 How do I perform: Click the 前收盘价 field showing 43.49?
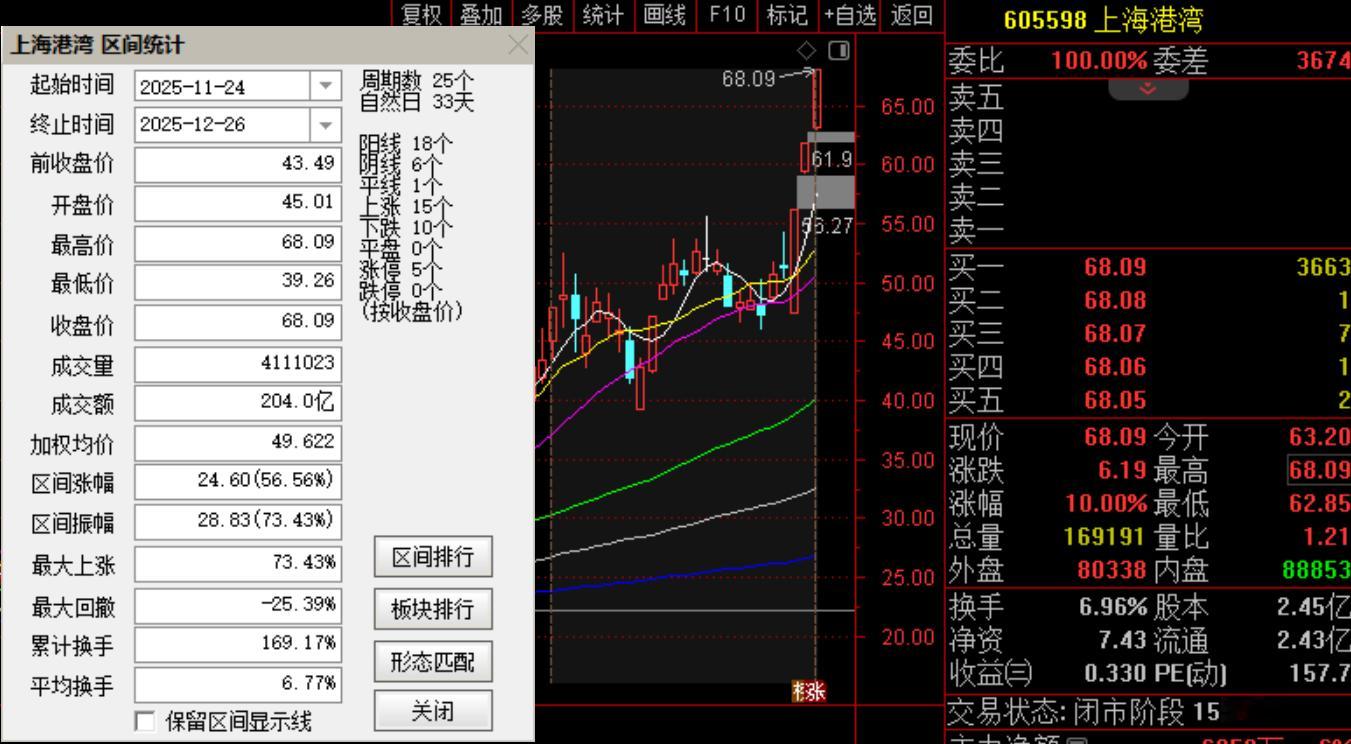point(236,164)
